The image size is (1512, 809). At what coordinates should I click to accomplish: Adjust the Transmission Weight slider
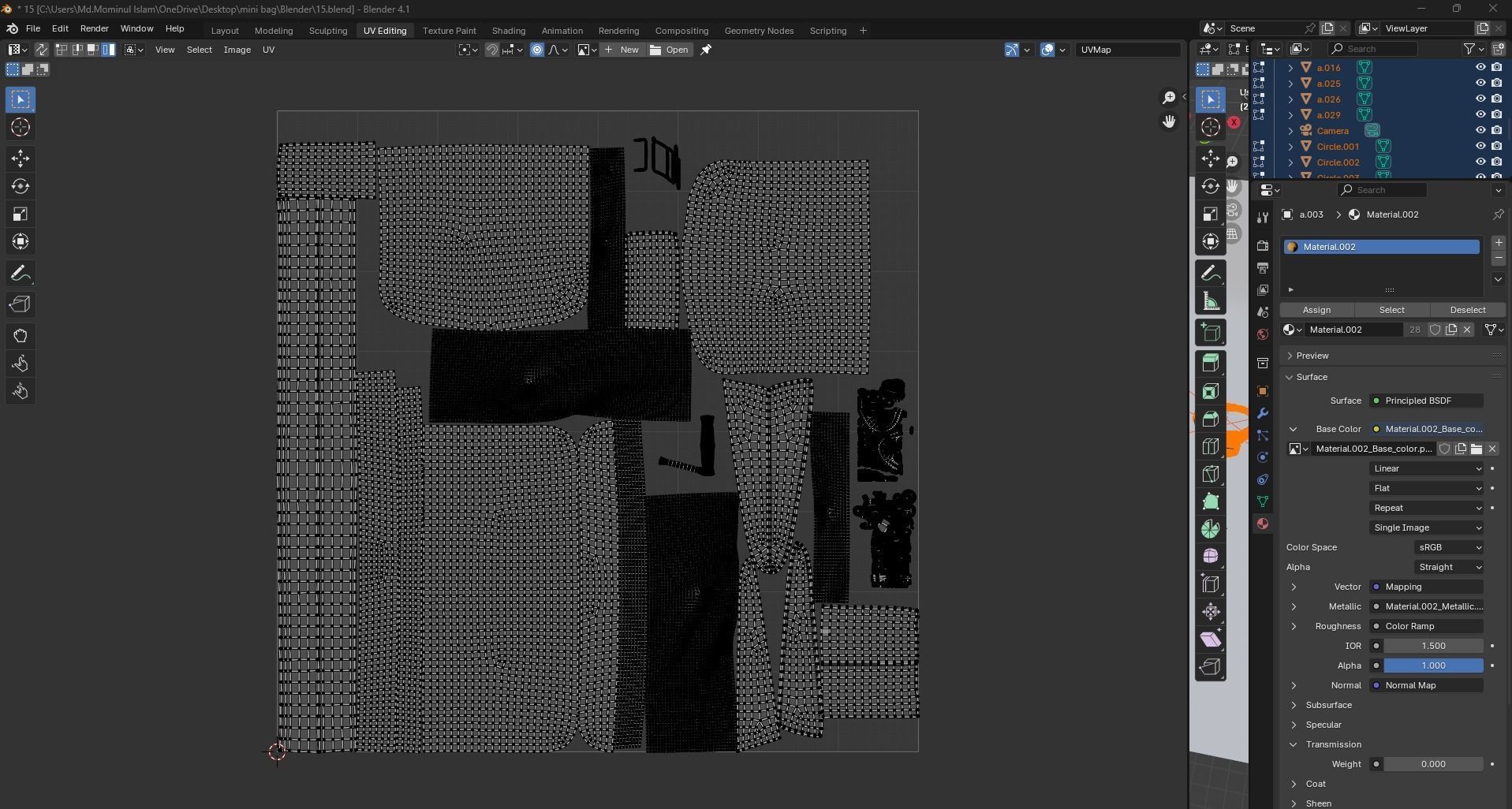1433,764
